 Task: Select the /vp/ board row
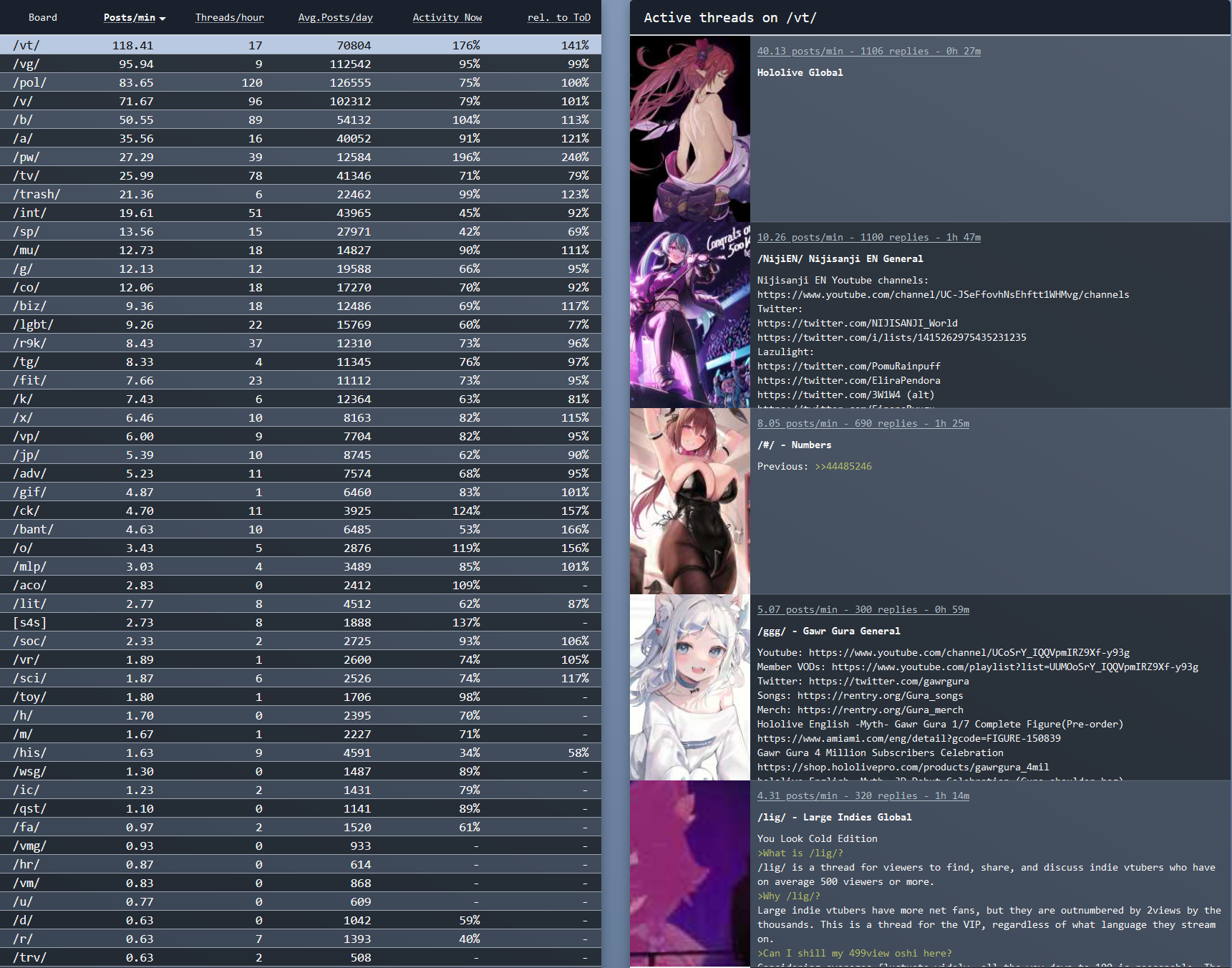[301, 436]
